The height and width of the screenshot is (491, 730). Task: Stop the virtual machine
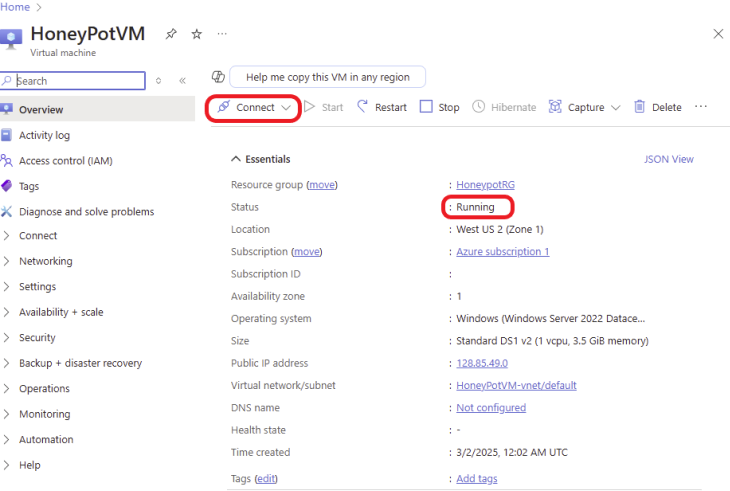(439, 108)
